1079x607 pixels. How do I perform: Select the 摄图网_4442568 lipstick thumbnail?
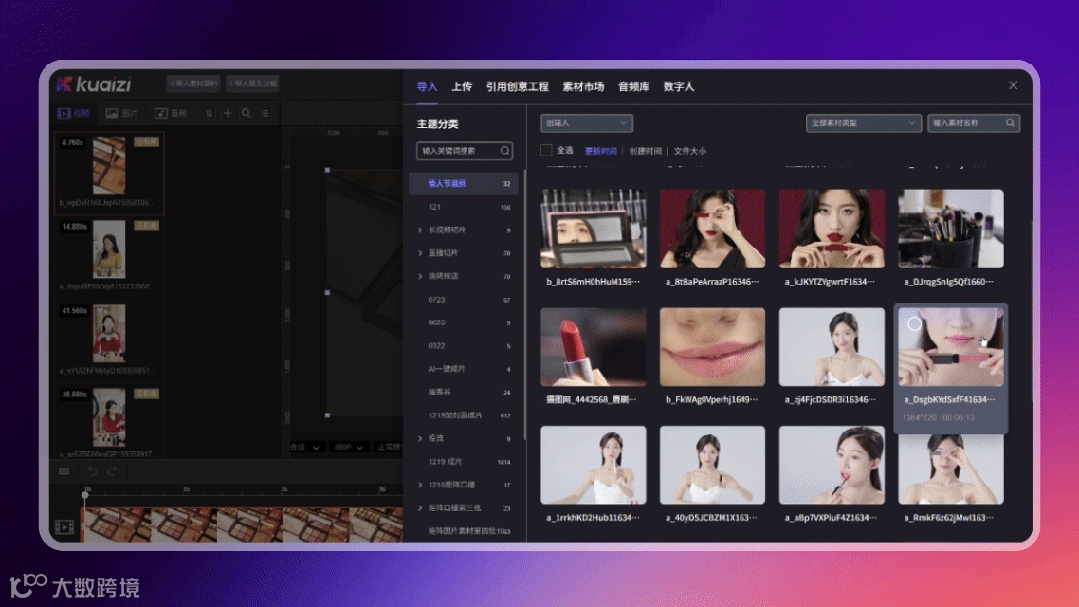point(593,347)
